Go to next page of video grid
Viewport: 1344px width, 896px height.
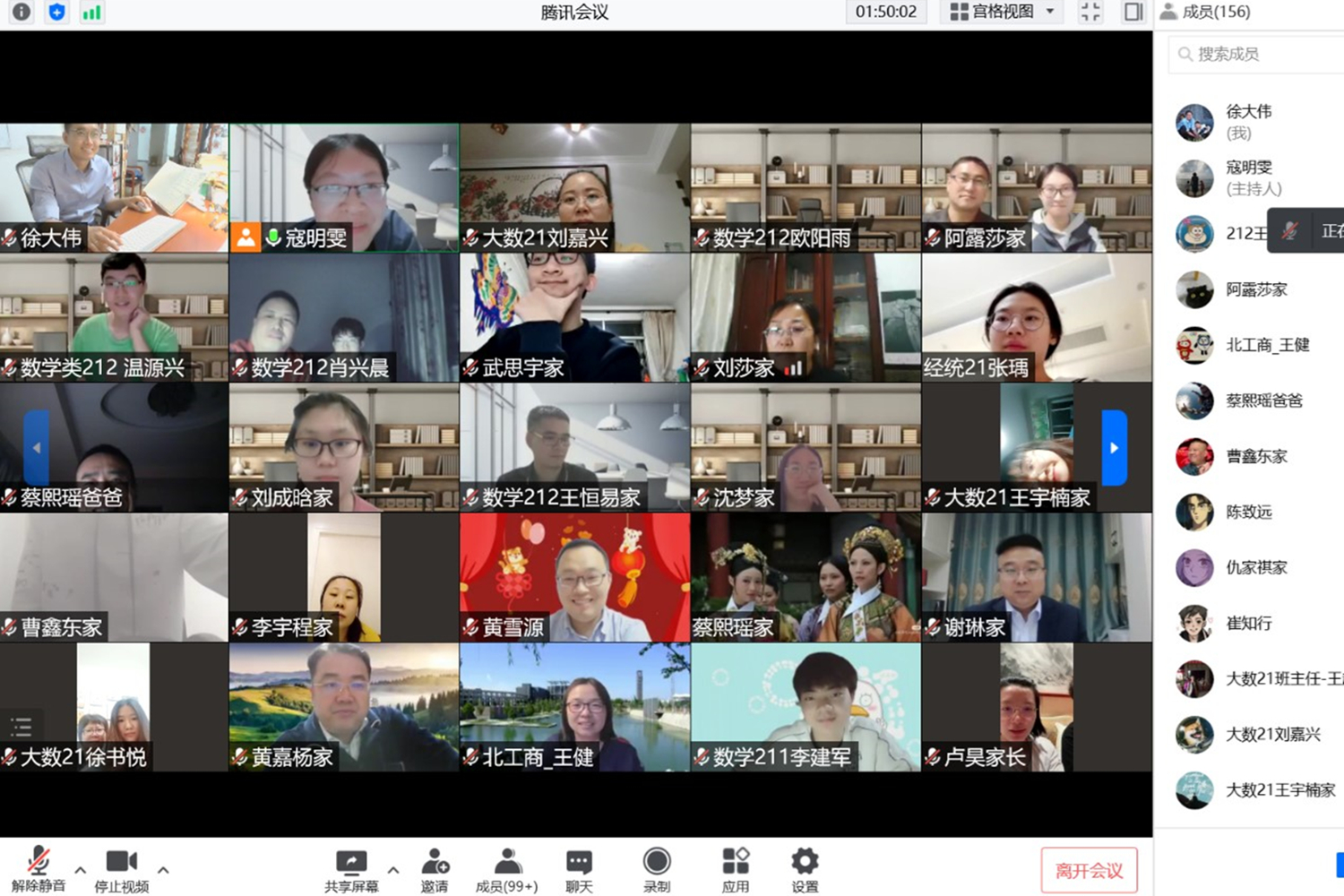coord(1114,447)
